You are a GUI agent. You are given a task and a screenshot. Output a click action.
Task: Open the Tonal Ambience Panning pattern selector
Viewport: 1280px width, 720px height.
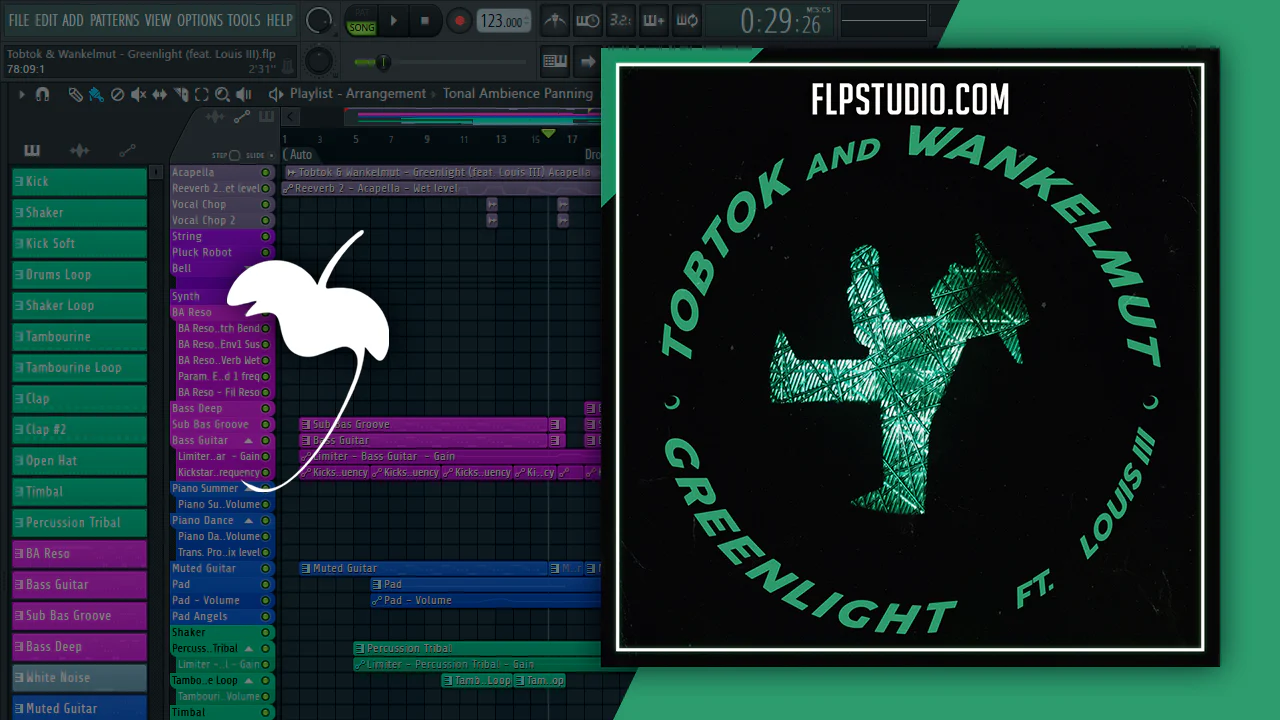[518, 94]
